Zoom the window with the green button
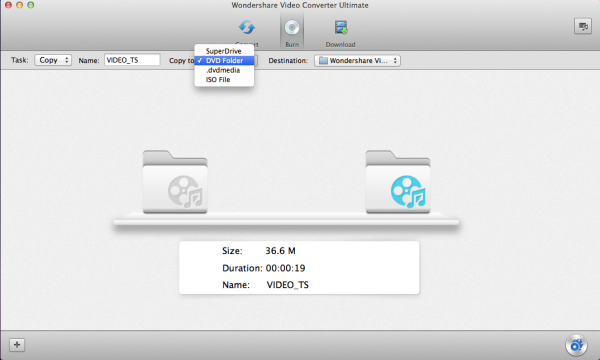Screen dimensions: 600x360 (x=31, y=5)
